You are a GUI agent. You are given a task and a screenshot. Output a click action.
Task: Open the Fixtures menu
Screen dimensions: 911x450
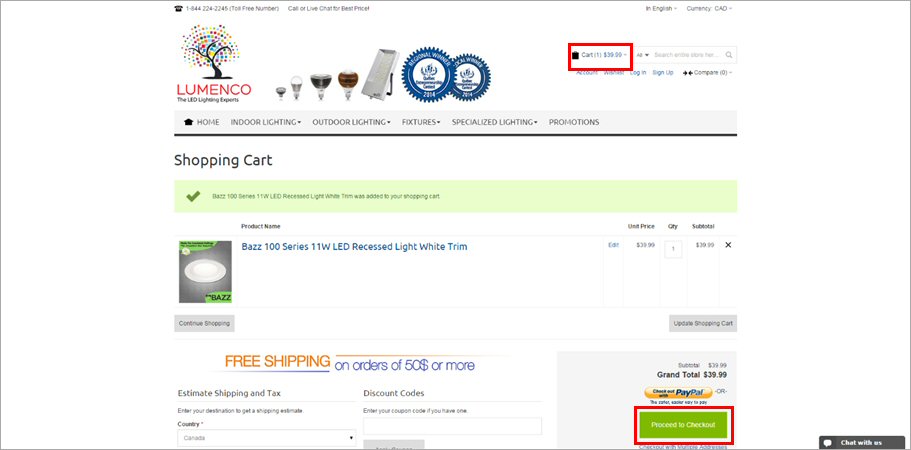click(421, 122)
